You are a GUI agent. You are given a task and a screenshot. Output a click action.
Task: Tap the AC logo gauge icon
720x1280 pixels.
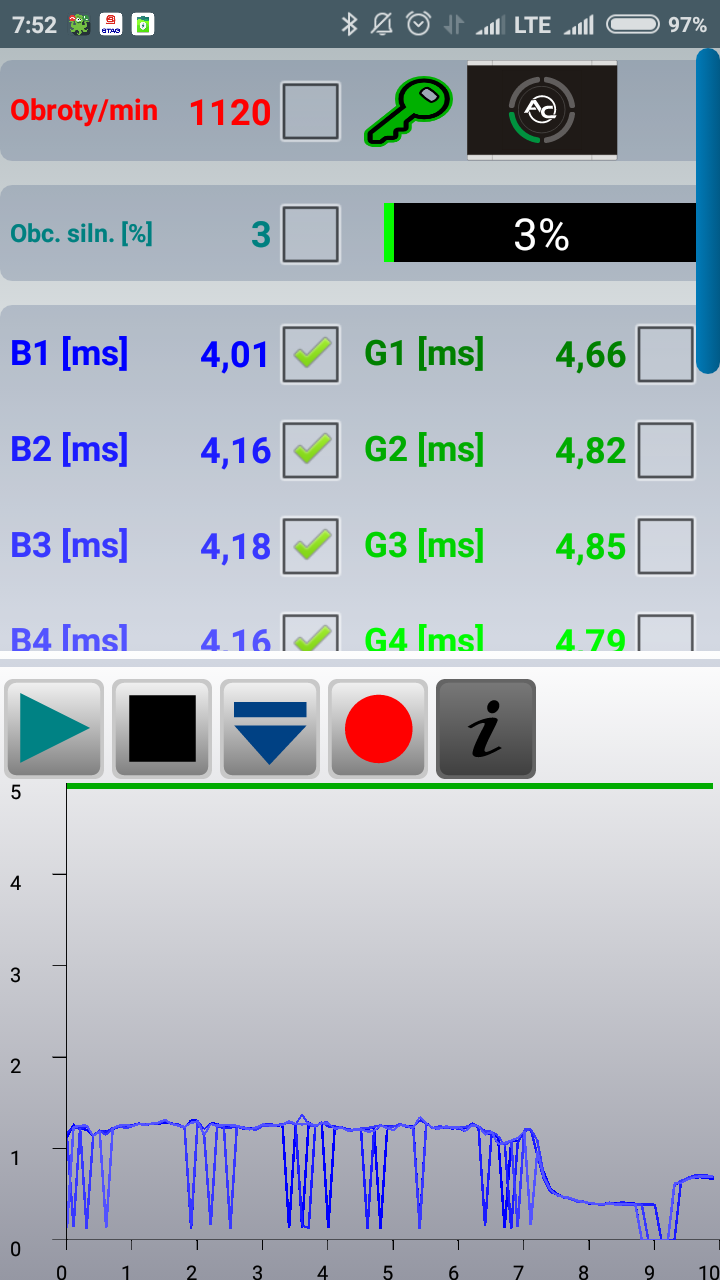[541, 110]
